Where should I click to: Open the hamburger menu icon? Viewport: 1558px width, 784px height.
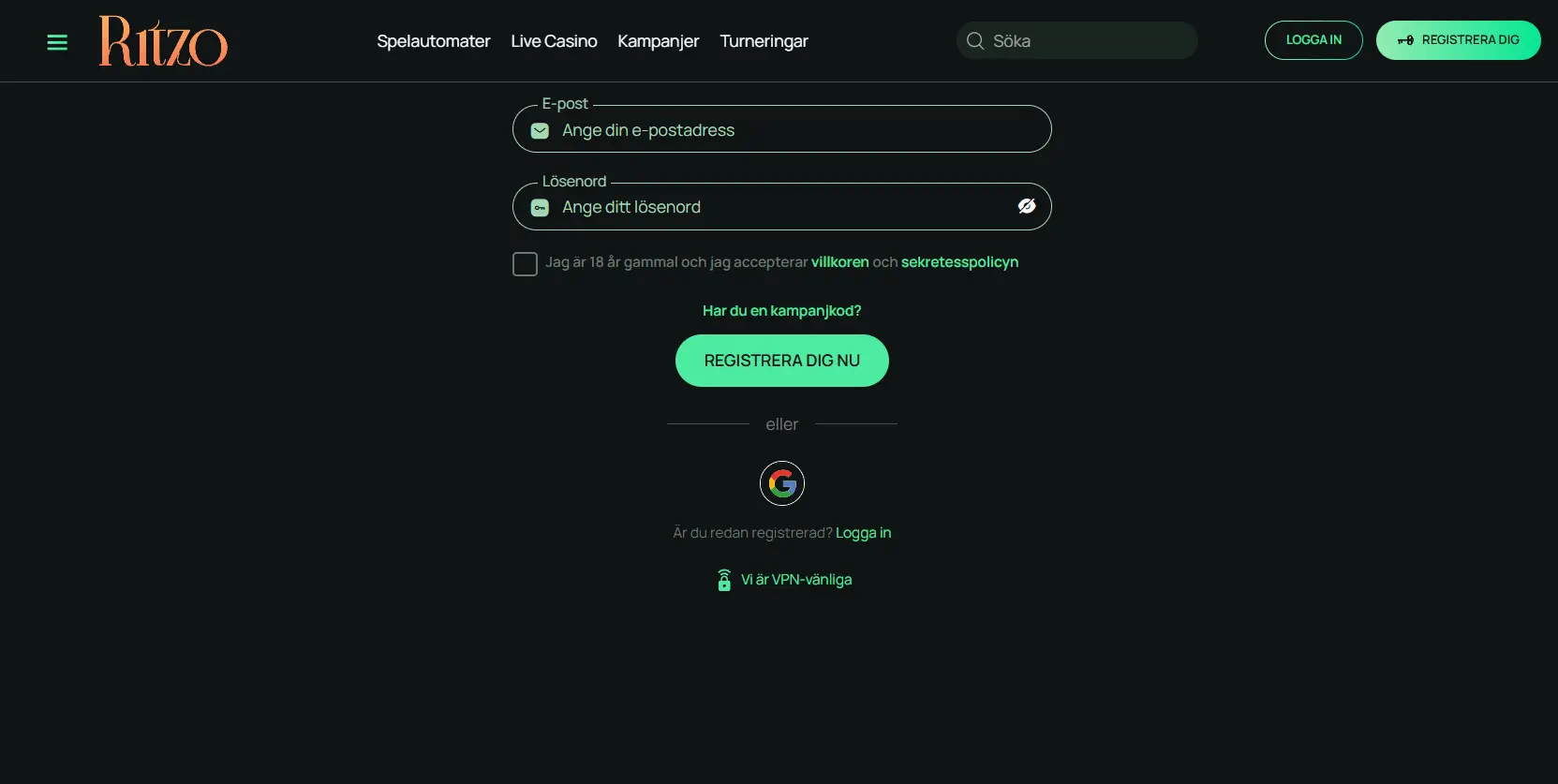tap(57, 42)
